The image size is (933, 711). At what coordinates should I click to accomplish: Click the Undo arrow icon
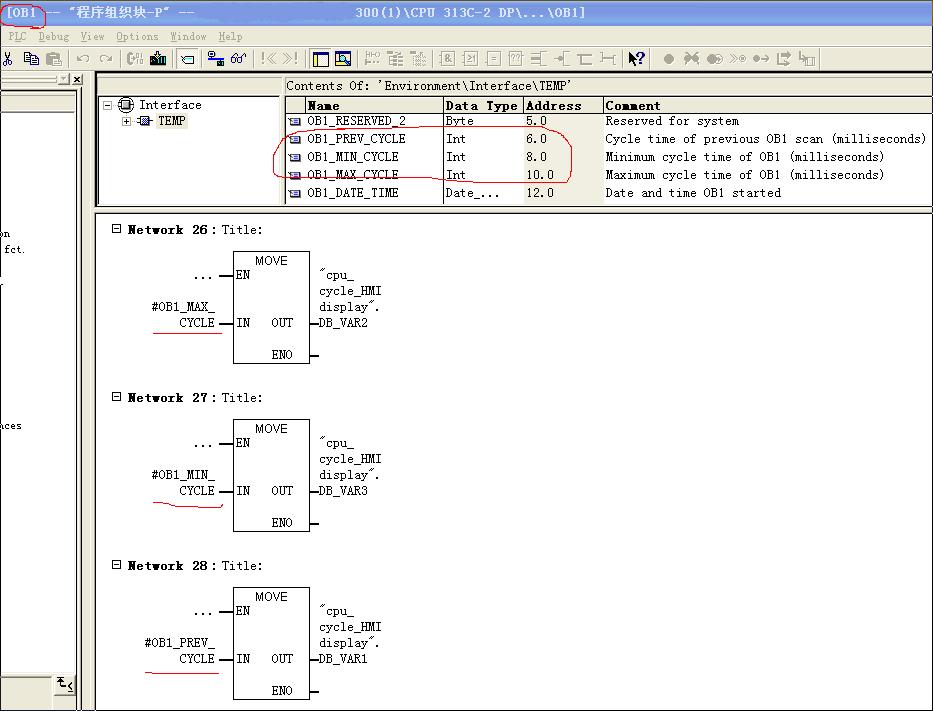click(x=83, y=59)
